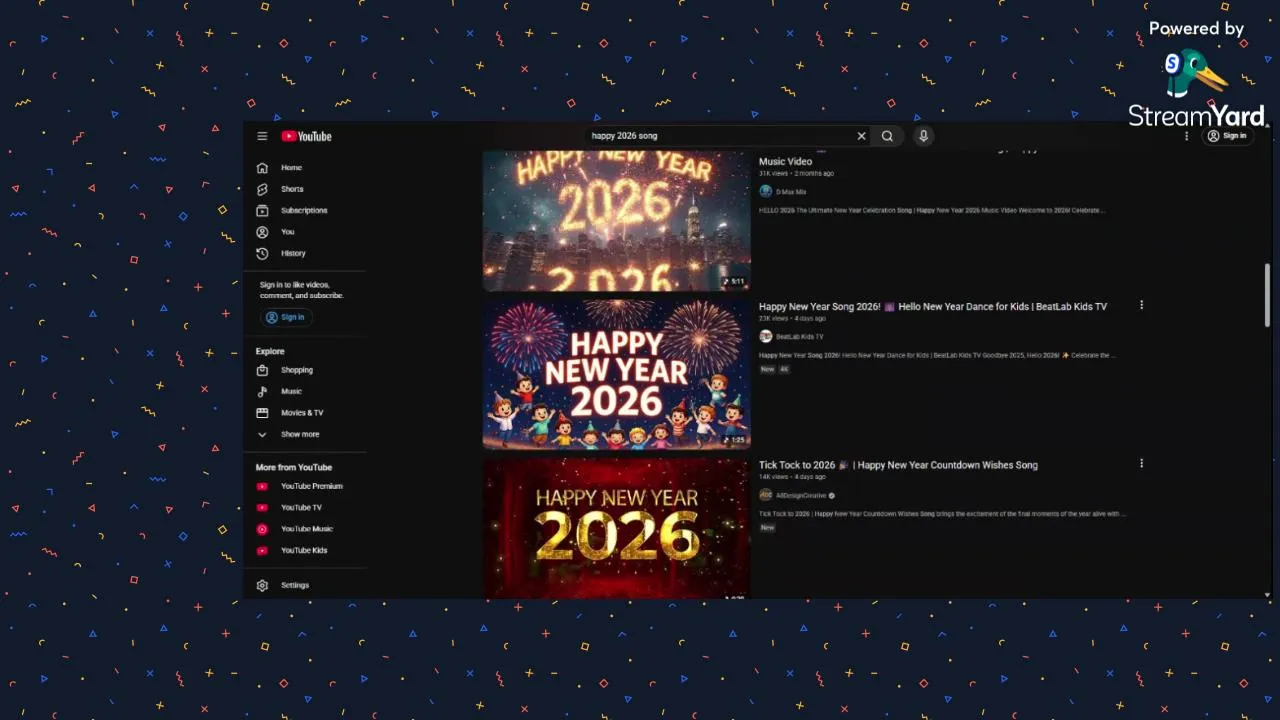Click the Music note icon
The height and width of the screenshot is (720, 1280).
(262, 392)
